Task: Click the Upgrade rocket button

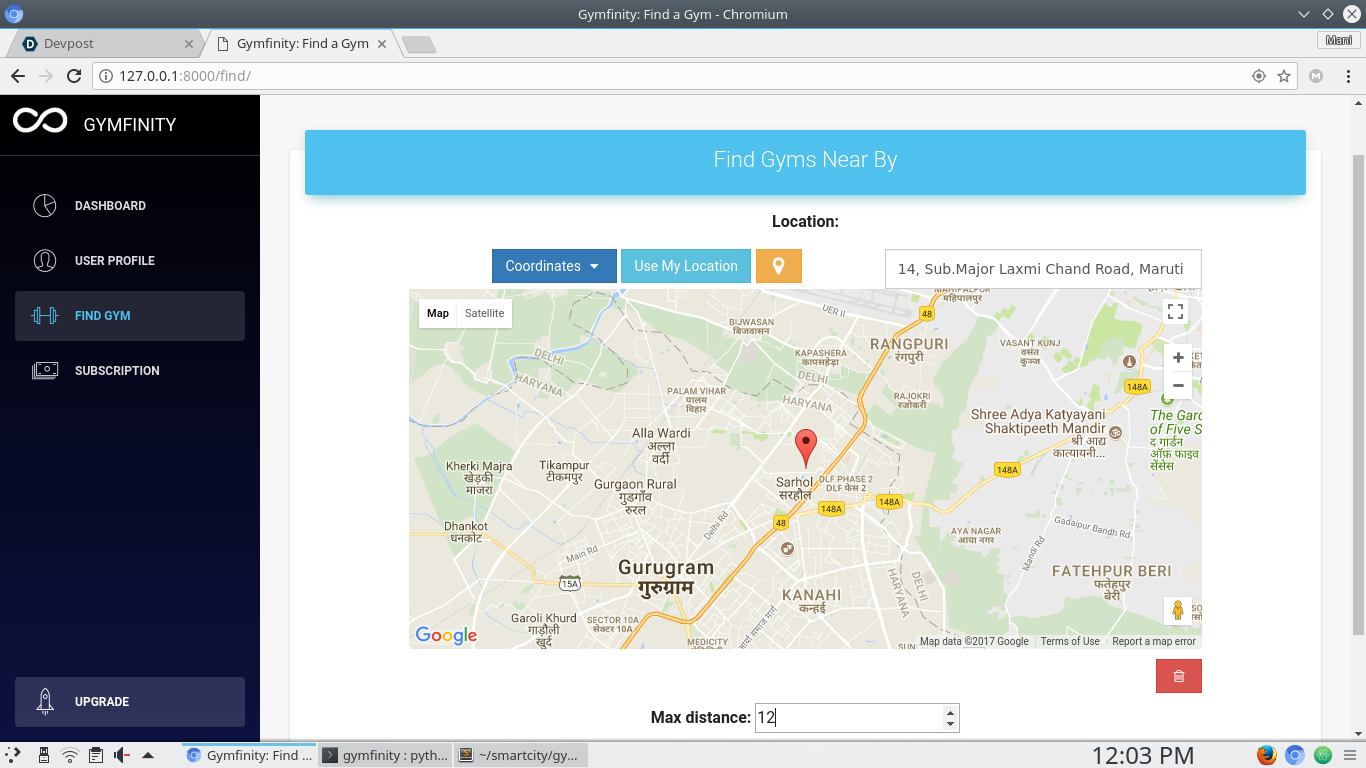Action: coord(130,702)
